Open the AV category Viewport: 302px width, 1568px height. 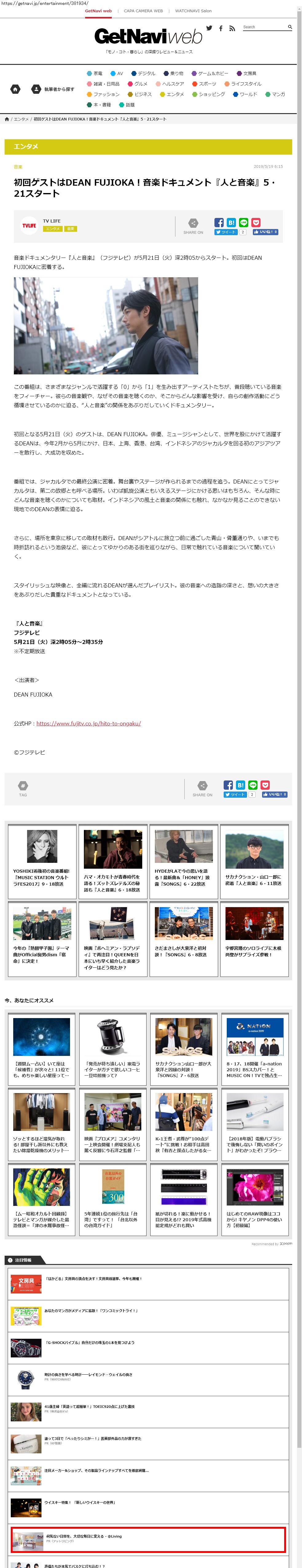[117, 74]
